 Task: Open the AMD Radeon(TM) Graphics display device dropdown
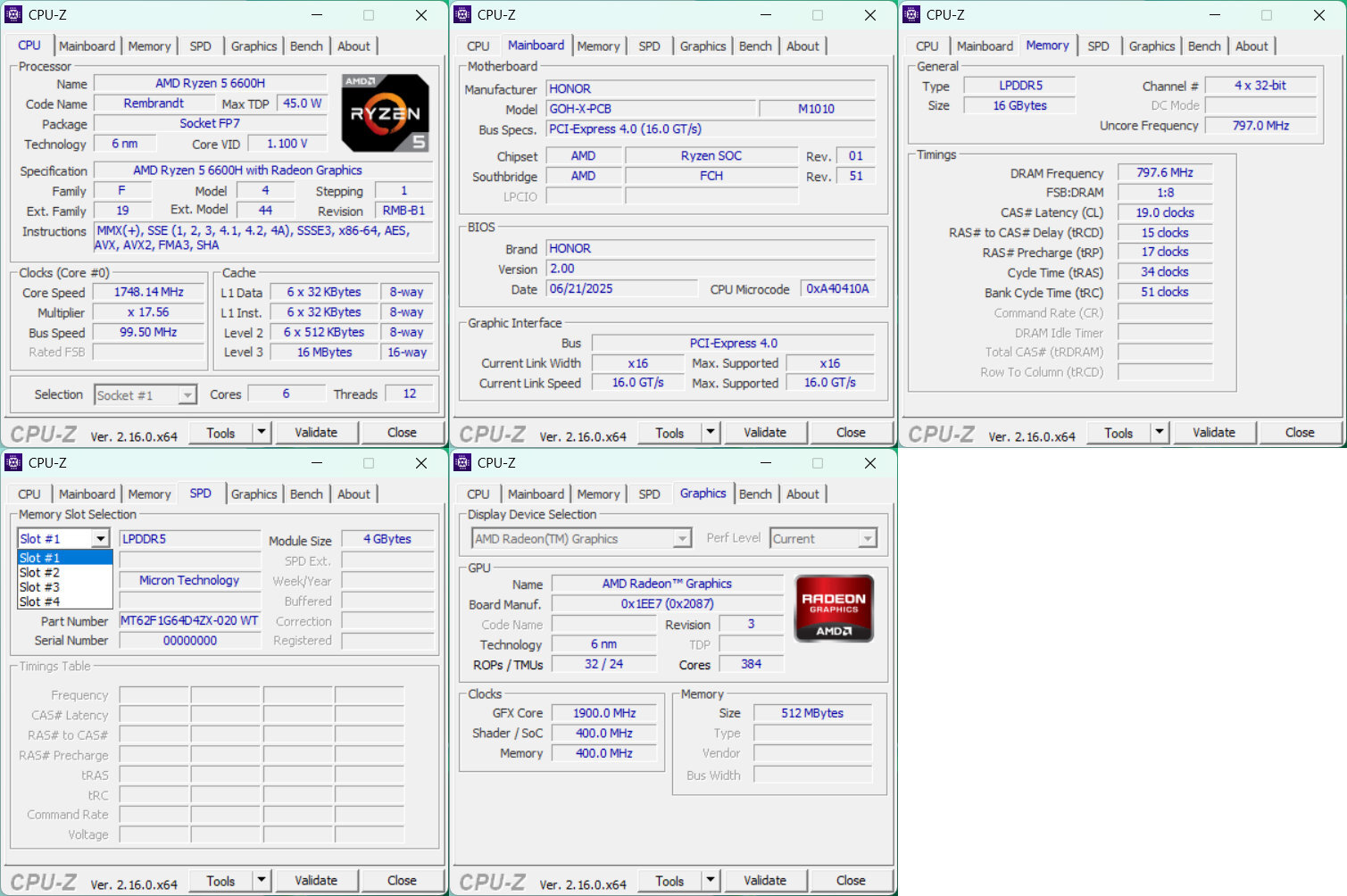click(682, 539)
